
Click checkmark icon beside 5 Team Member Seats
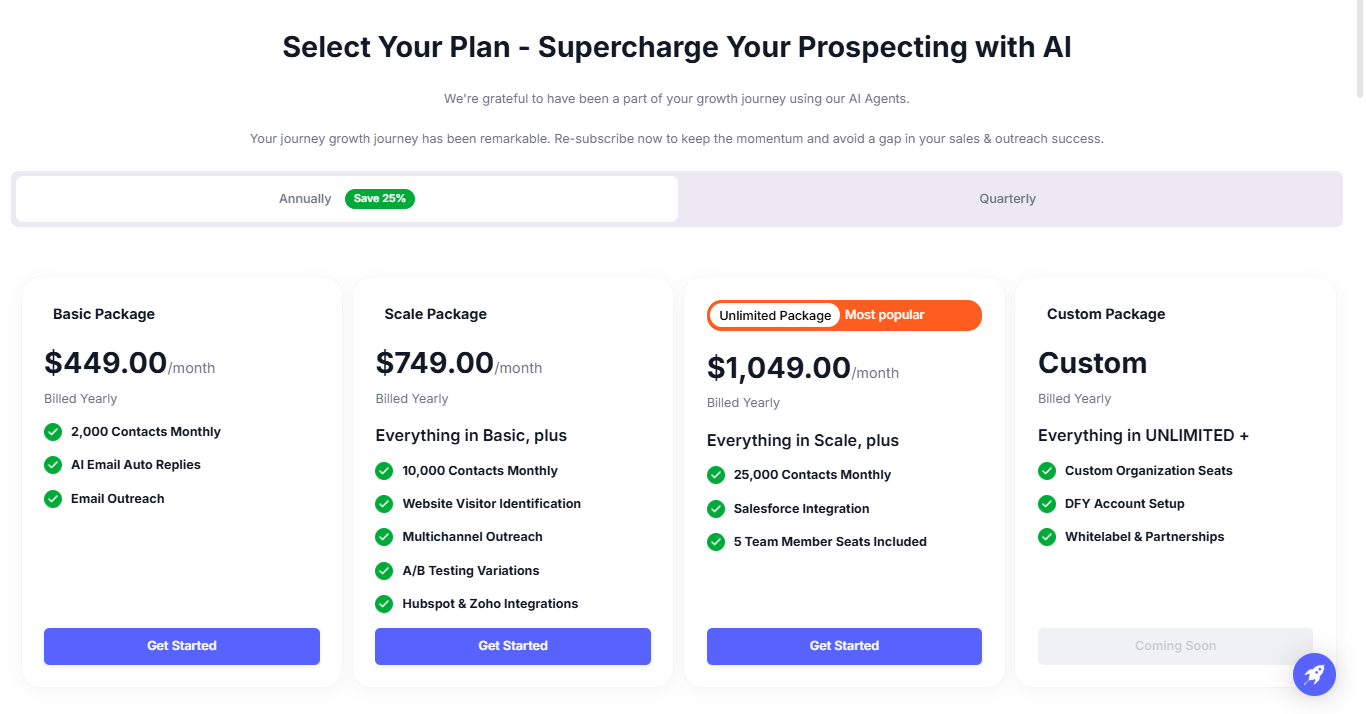(716, 542)
